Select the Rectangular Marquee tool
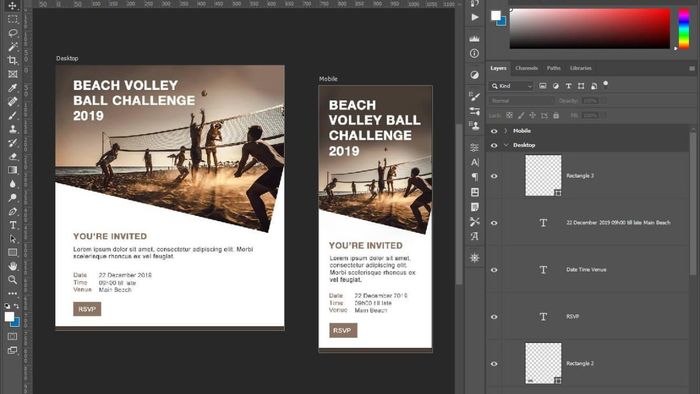The width and height of the screenshot is (700, 394). point(12,19)
